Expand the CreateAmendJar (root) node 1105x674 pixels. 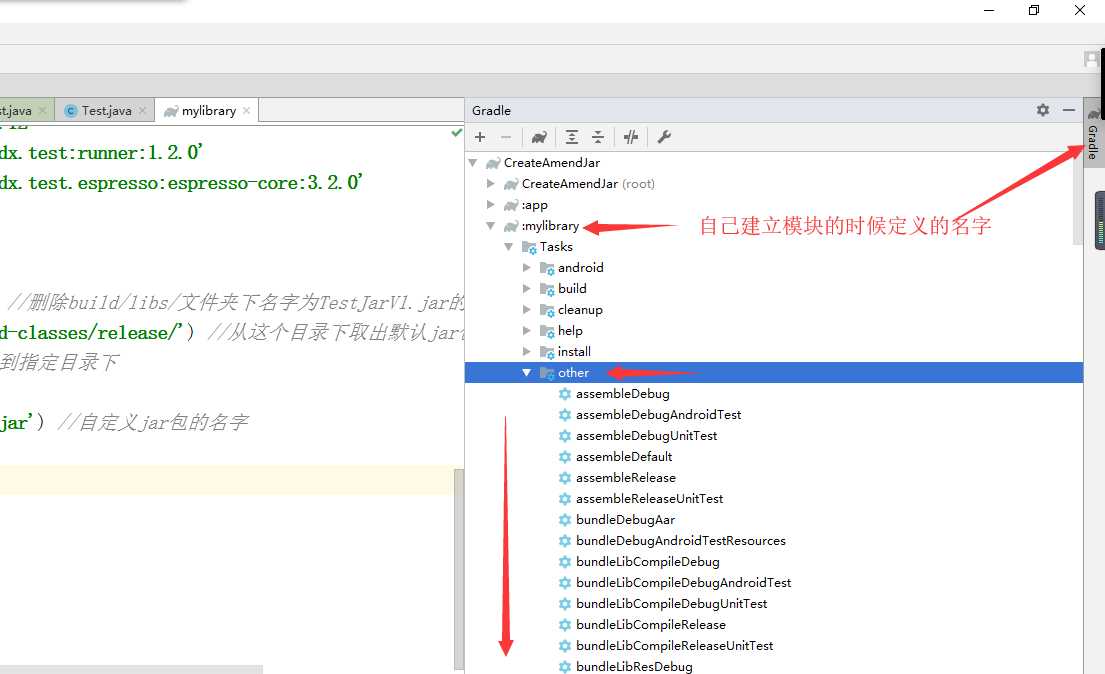pos(490,184)
